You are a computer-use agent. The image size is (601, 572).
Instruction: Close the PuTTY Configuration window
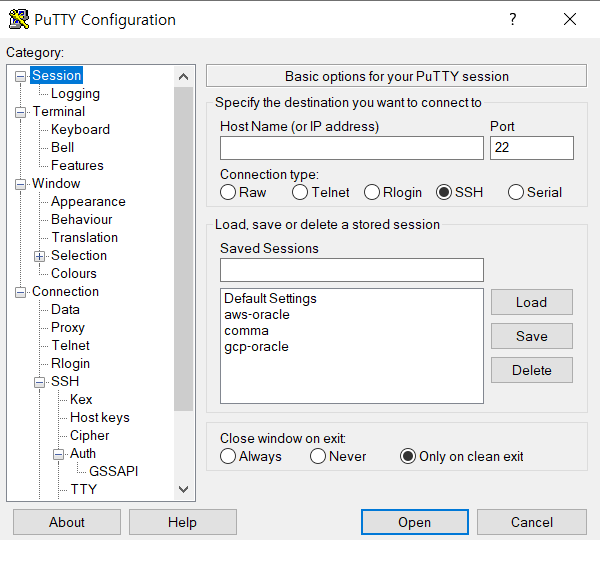(x=570, y=19)
